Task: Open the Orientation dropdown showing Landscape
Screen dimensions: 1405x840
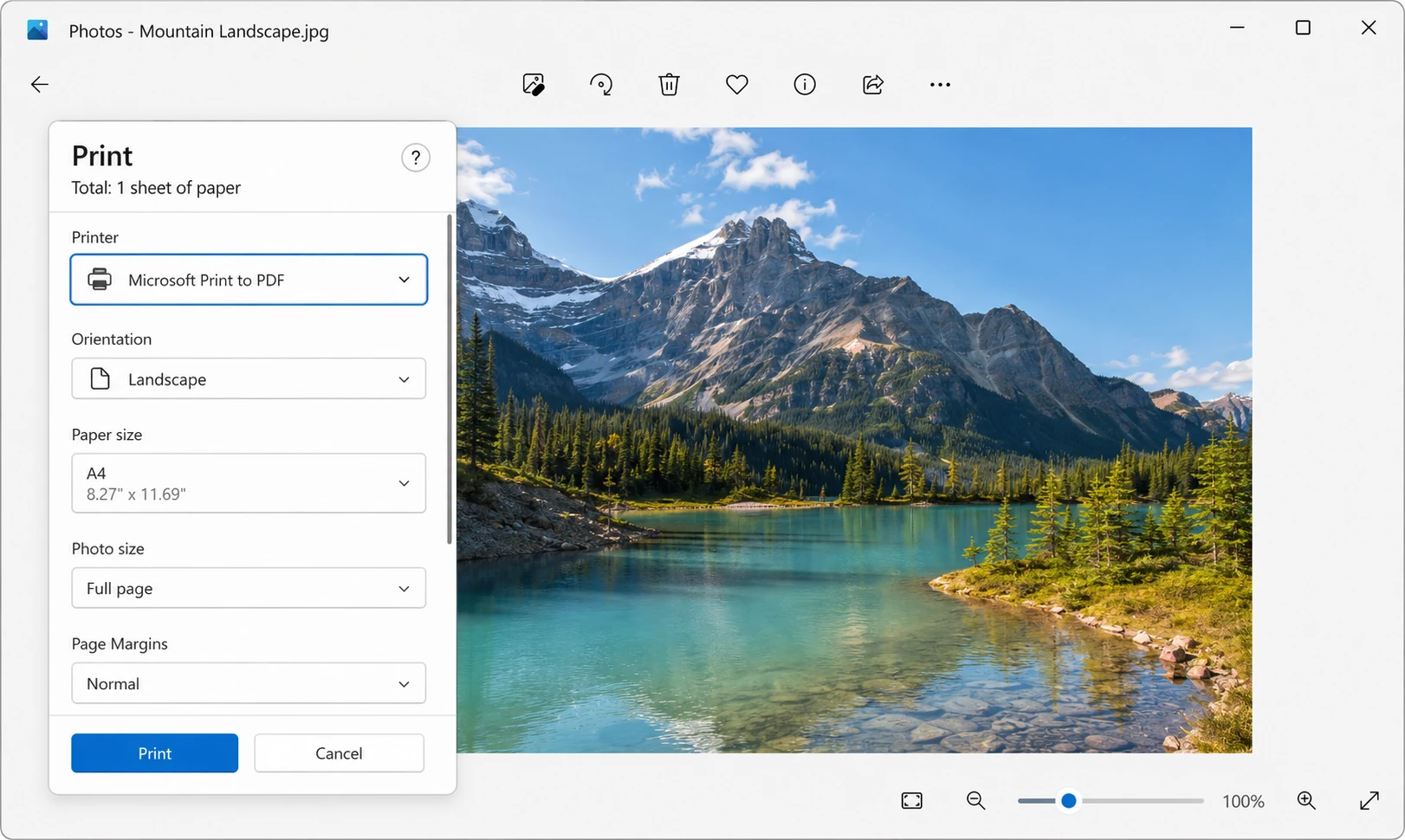Action: tap(249, 378)
